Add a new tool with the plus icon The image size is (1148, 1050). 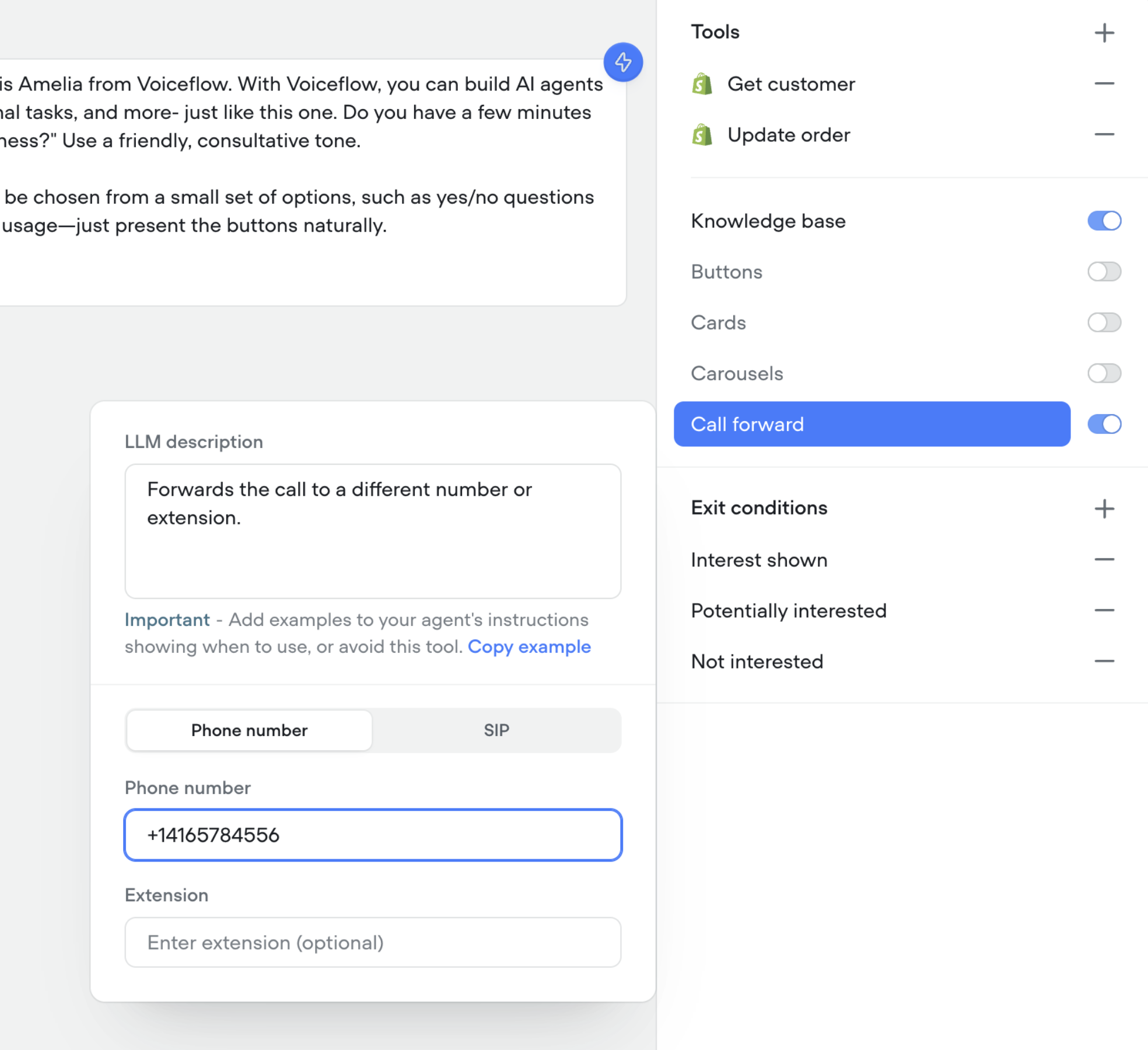pos(1104,32)
